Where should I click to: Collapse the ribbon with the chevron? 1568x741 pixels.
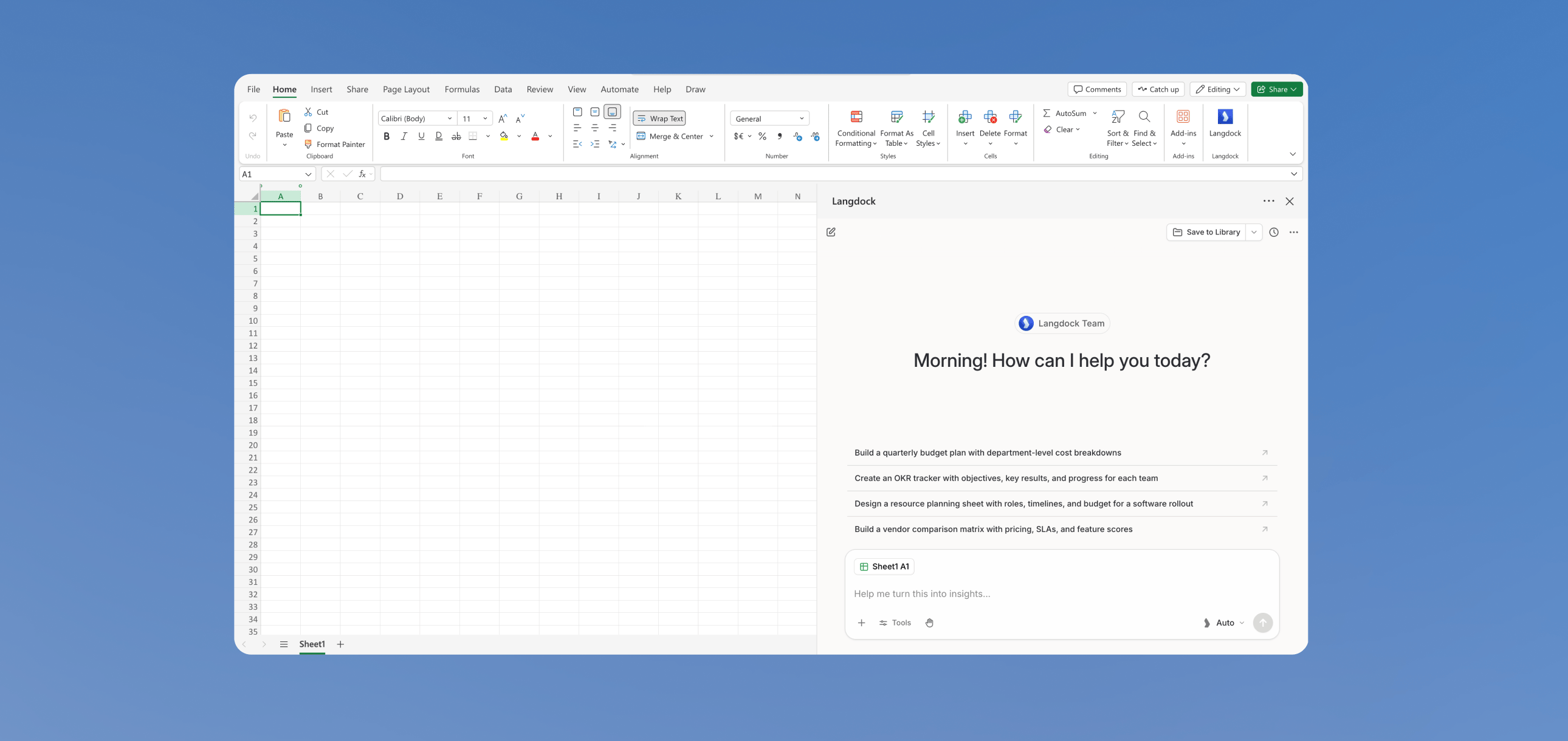point(1292,154)
